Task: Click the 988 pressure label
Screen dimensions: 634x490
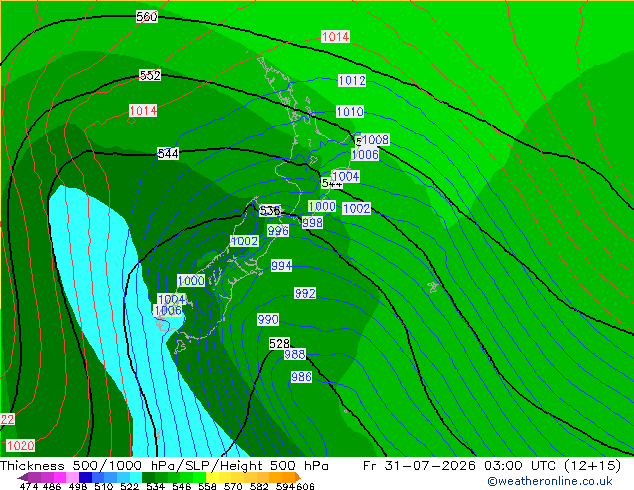Action: [295, 354]
